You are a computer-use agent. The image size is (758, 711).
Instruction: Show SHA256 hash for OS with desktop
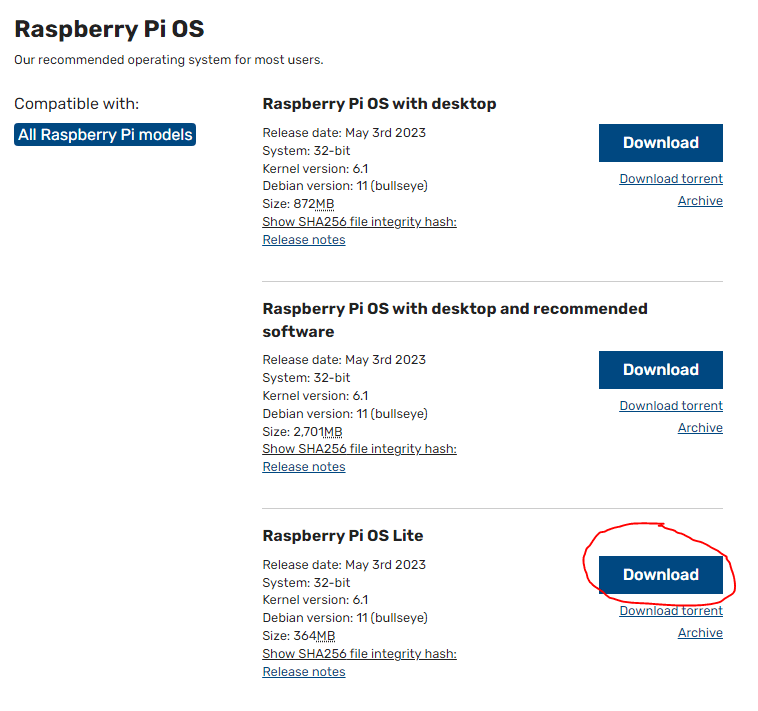(x=359, y=222)
